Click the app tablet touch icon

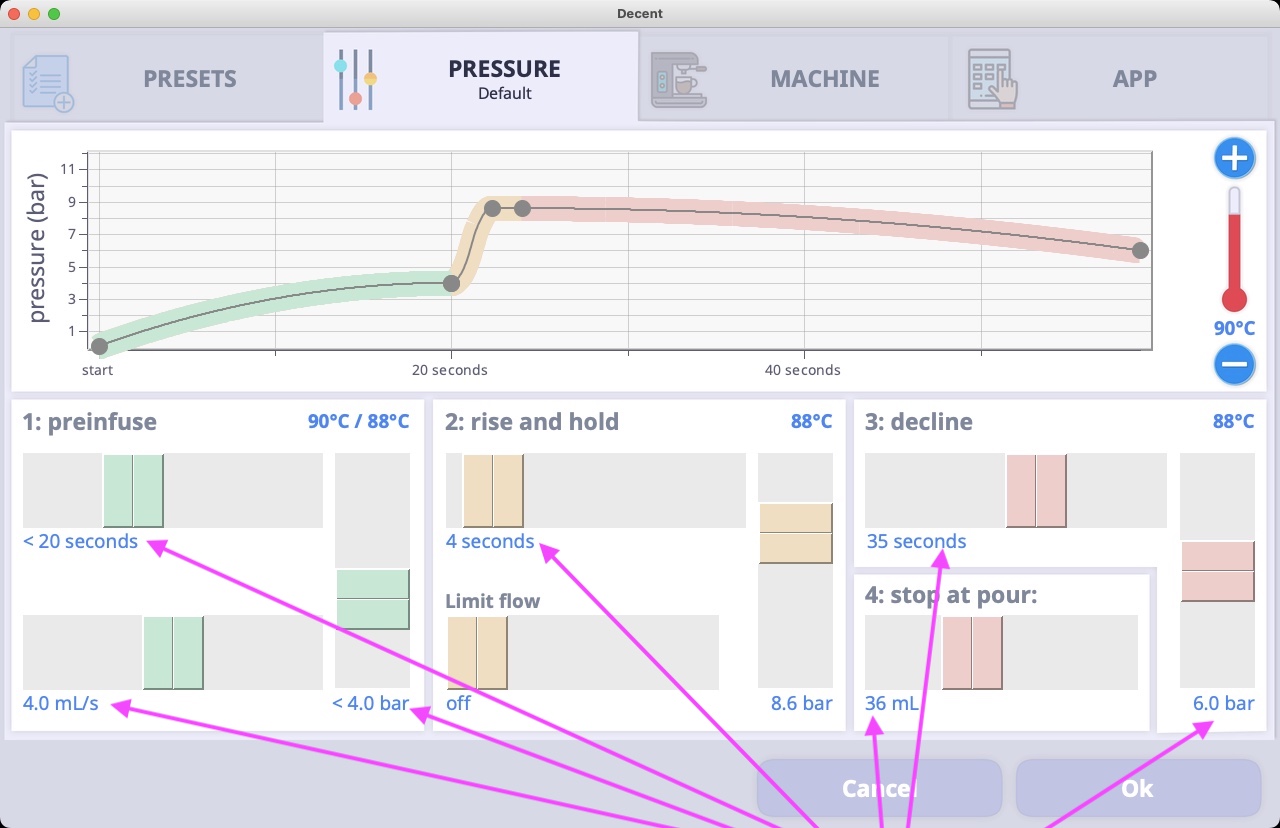(992, 80)
